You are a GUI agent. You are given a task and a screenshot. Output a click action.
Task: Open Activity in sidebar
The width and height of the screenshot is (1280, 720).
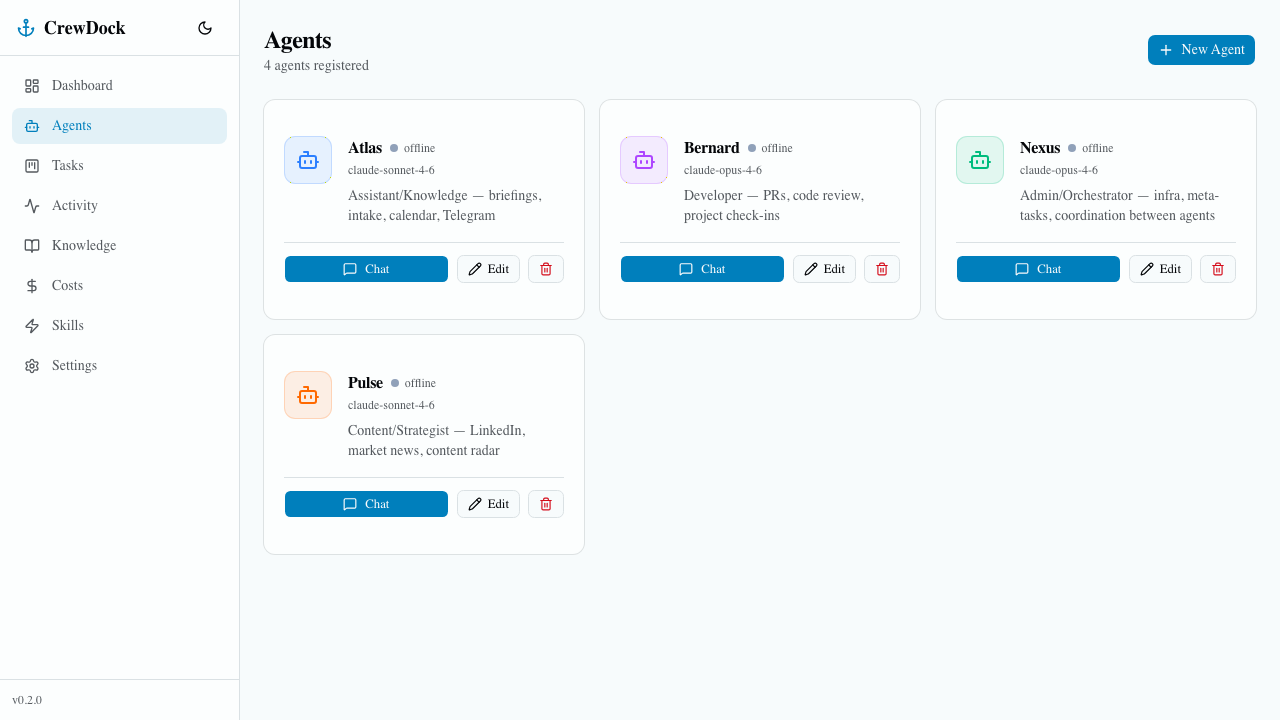119,206
